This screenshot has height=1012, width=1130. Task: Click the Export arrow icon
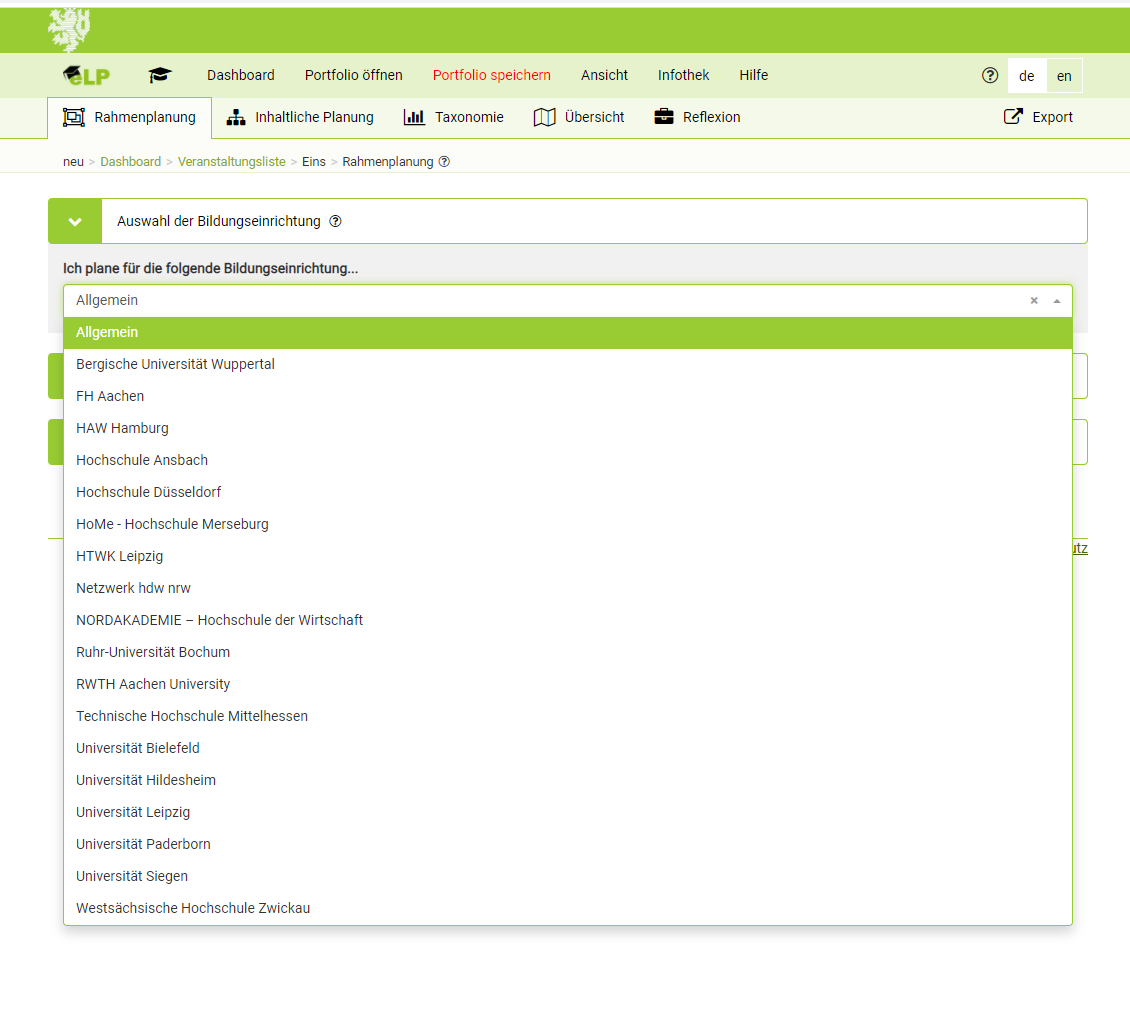pos(1013,116)
